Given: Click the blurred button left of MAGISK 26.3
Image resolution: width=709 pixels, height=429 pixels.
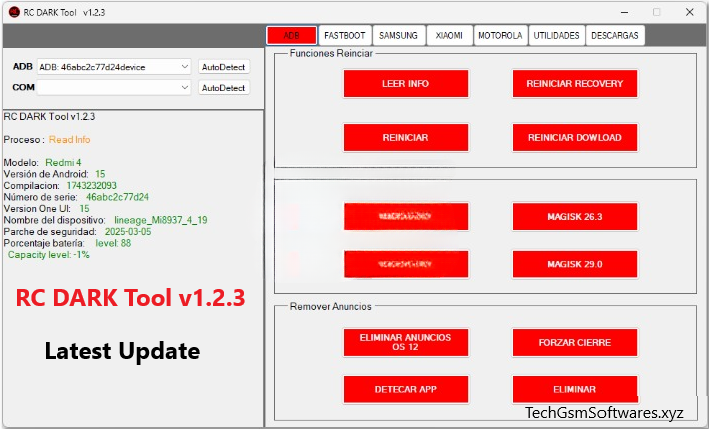Looking at the screenshot, I should click(x=406, y=217).
